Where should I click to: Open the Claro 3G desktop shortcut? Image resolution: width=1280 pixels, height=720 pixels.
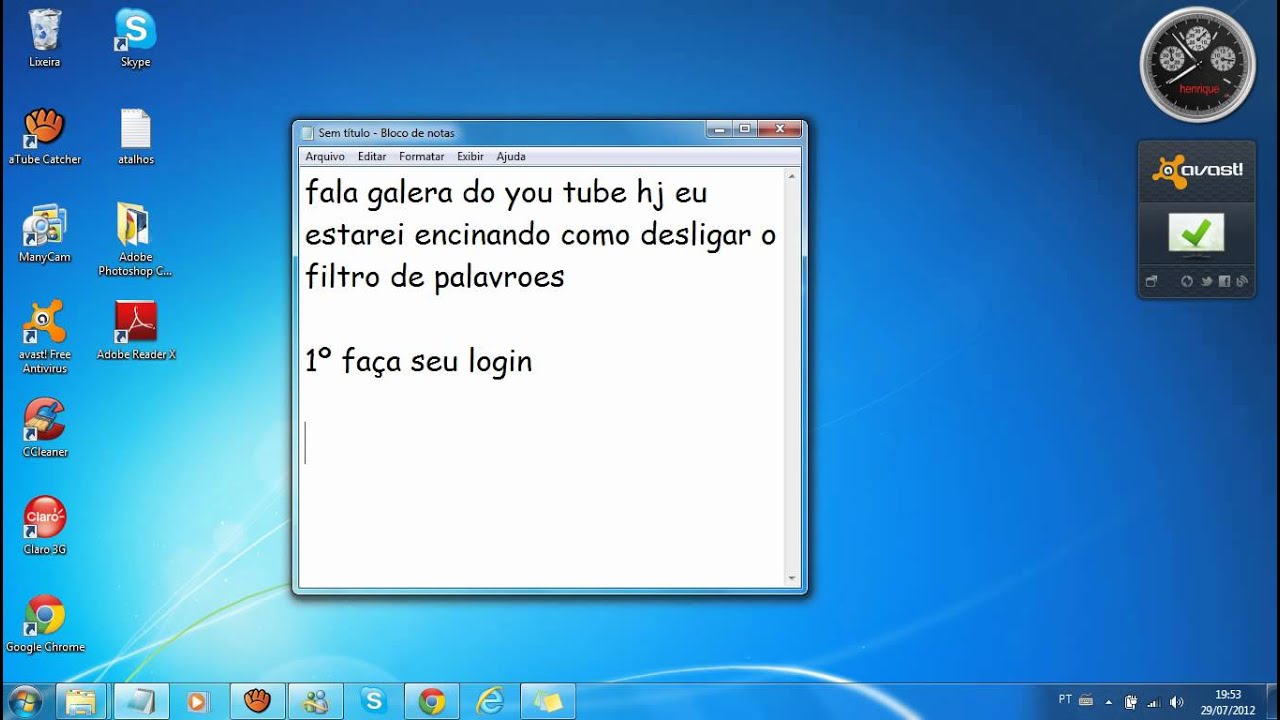click(44, 525)
